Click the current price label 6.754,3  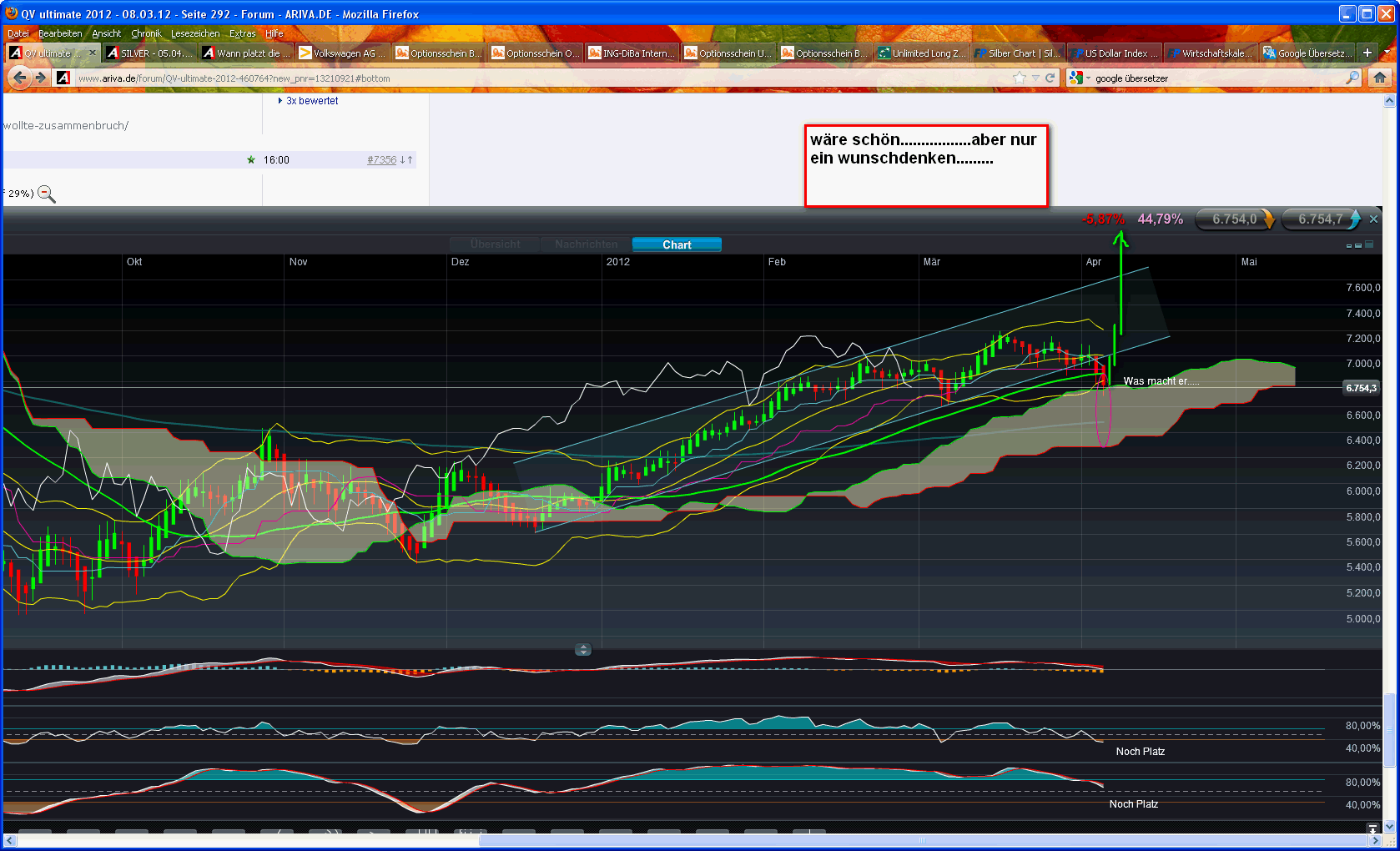[1361, 388]
